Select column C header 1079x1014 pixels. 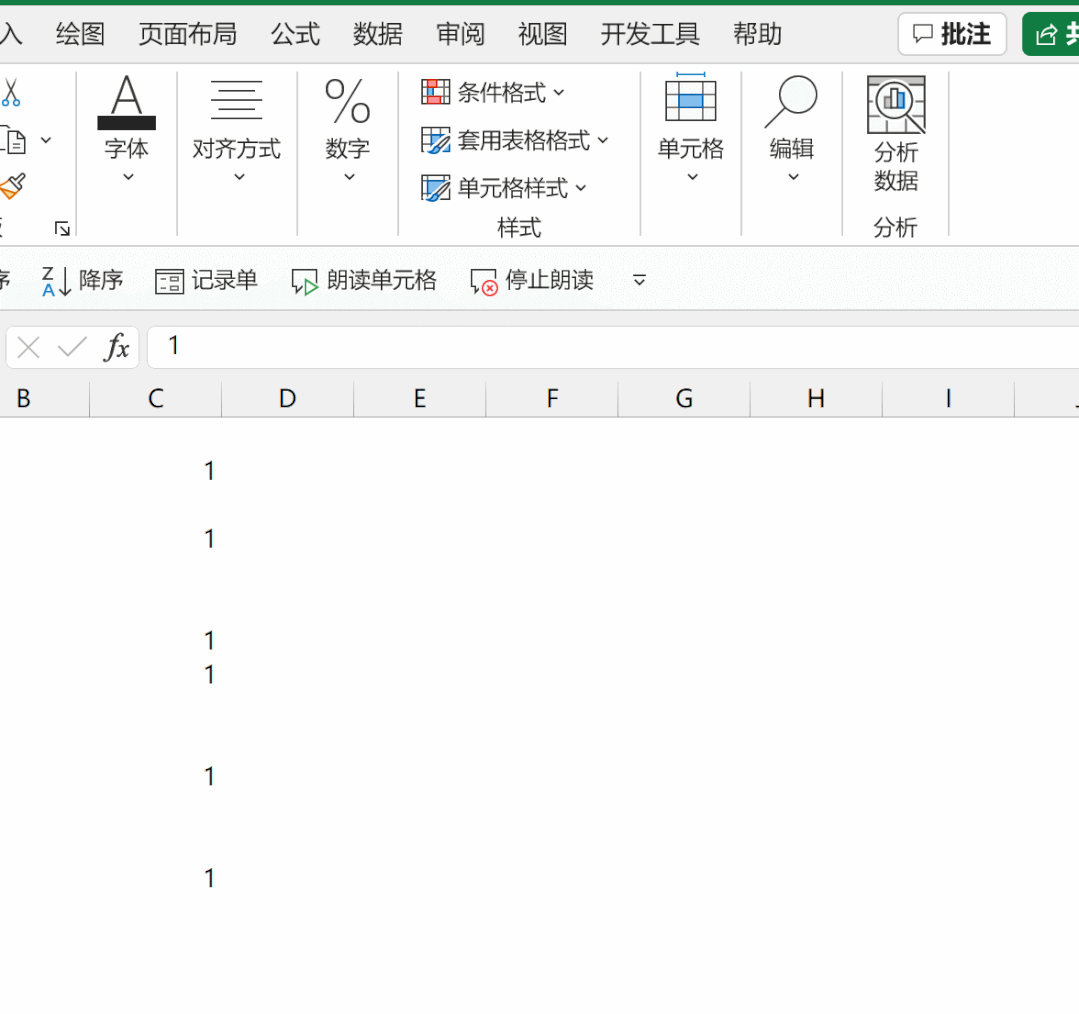156,399
